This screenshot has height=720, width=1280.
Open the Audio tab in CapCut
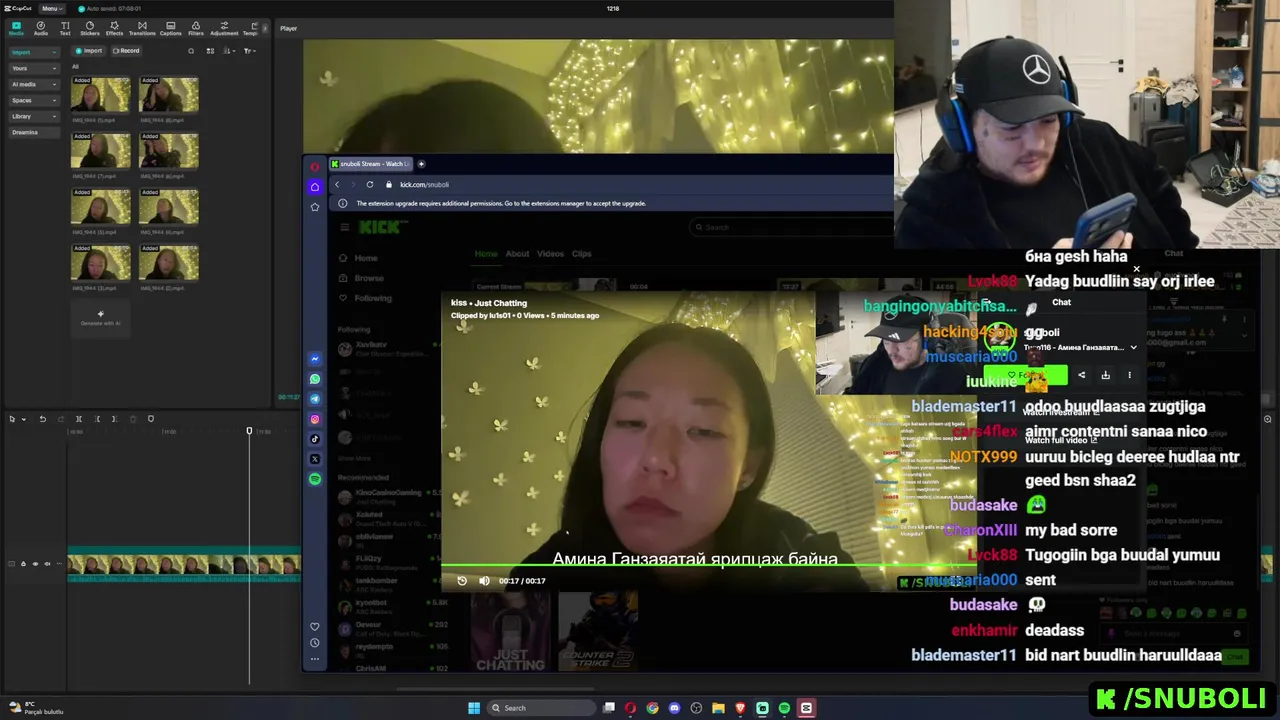[x=41, y=28]
